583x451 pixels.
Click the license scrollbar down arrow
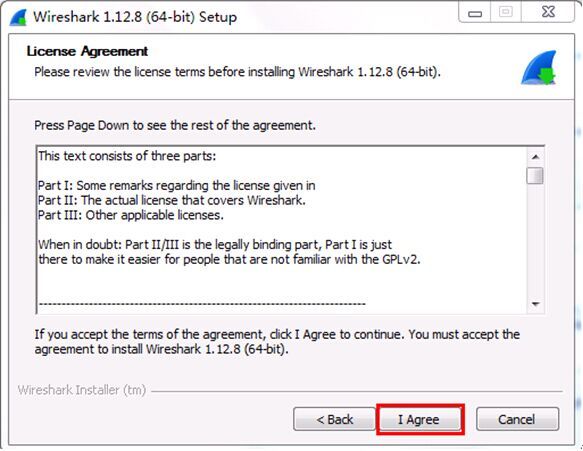pyautogui.click(x=535, y=305)
